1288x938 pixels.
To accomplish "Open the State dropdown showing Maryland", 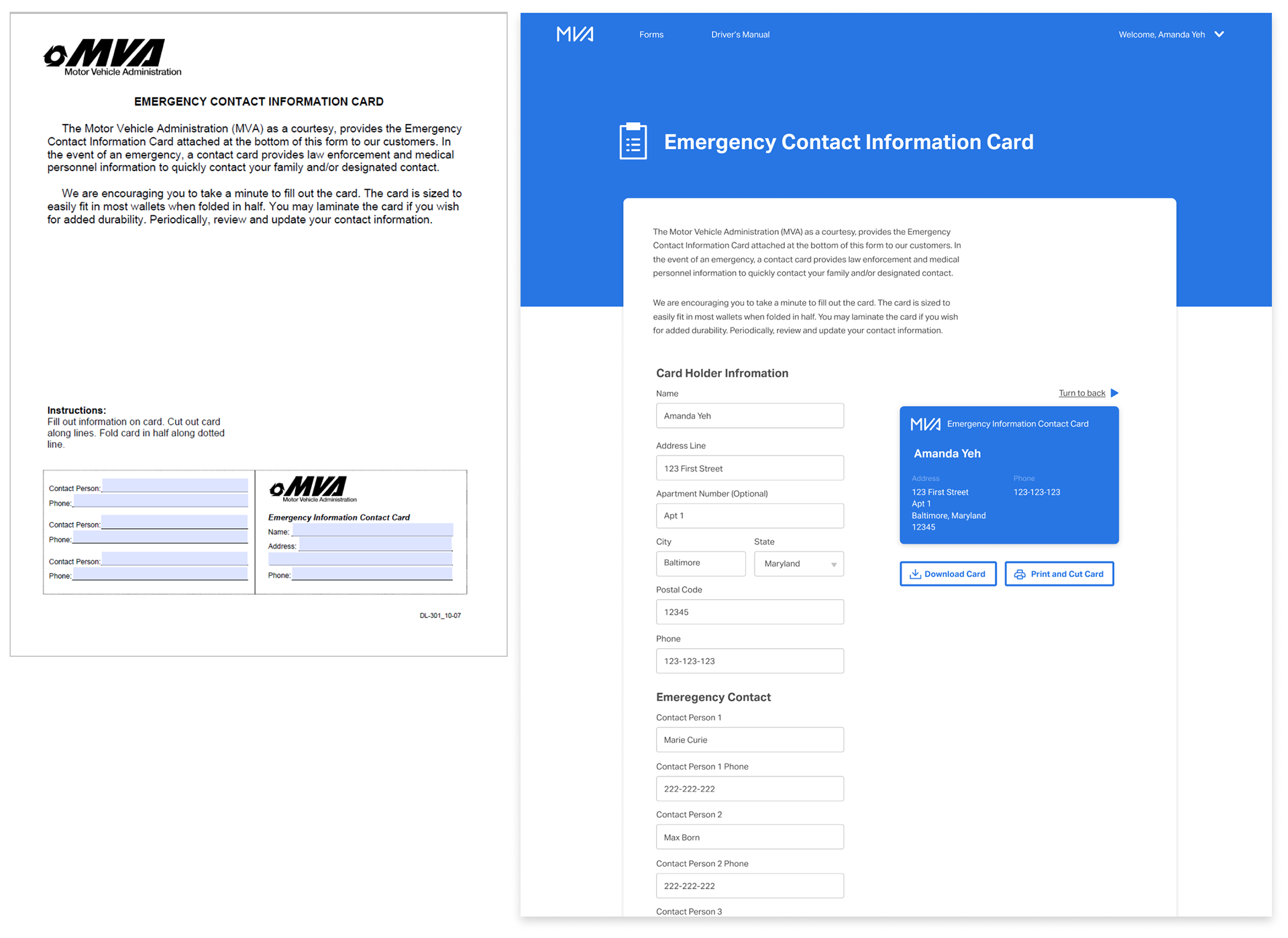I will coord(798,564).
